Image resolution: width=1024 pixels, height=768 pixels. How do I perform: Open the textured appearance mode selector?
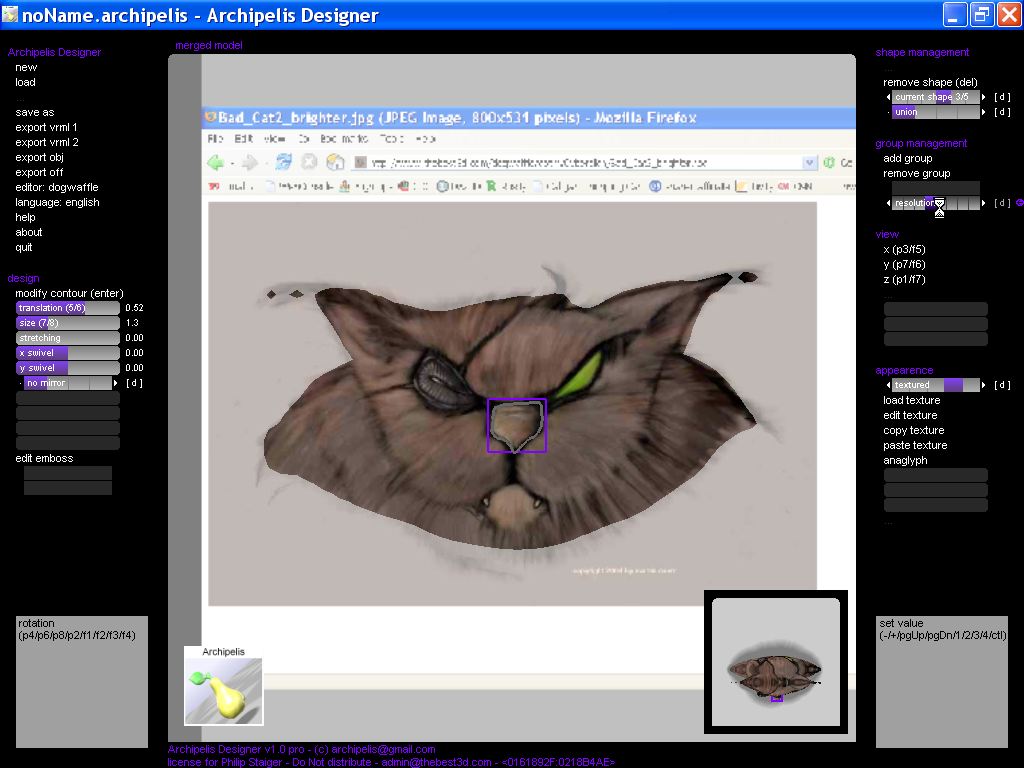[x=936, y=385]
